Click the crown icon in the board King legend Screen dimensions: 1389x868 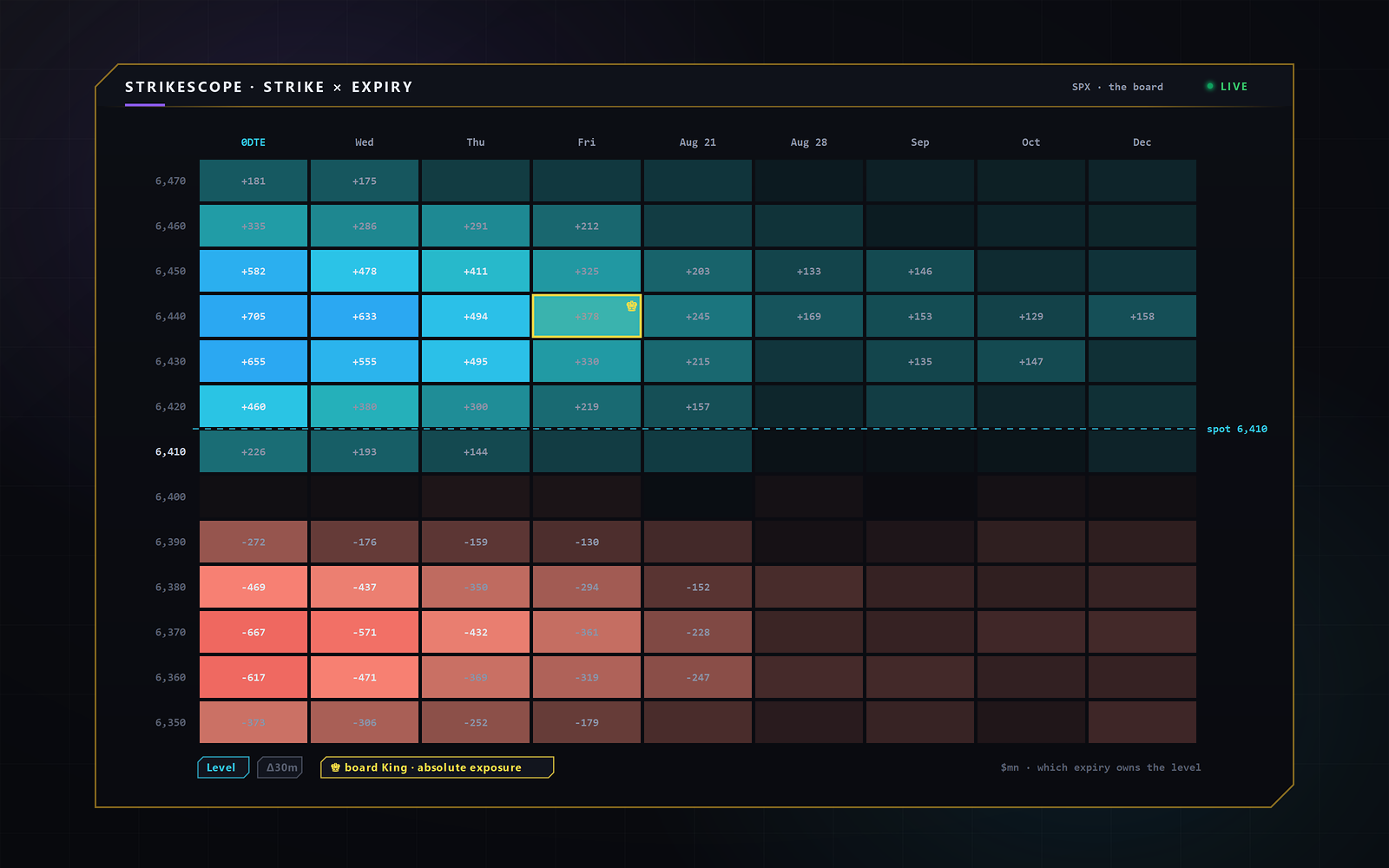[335, 767]
